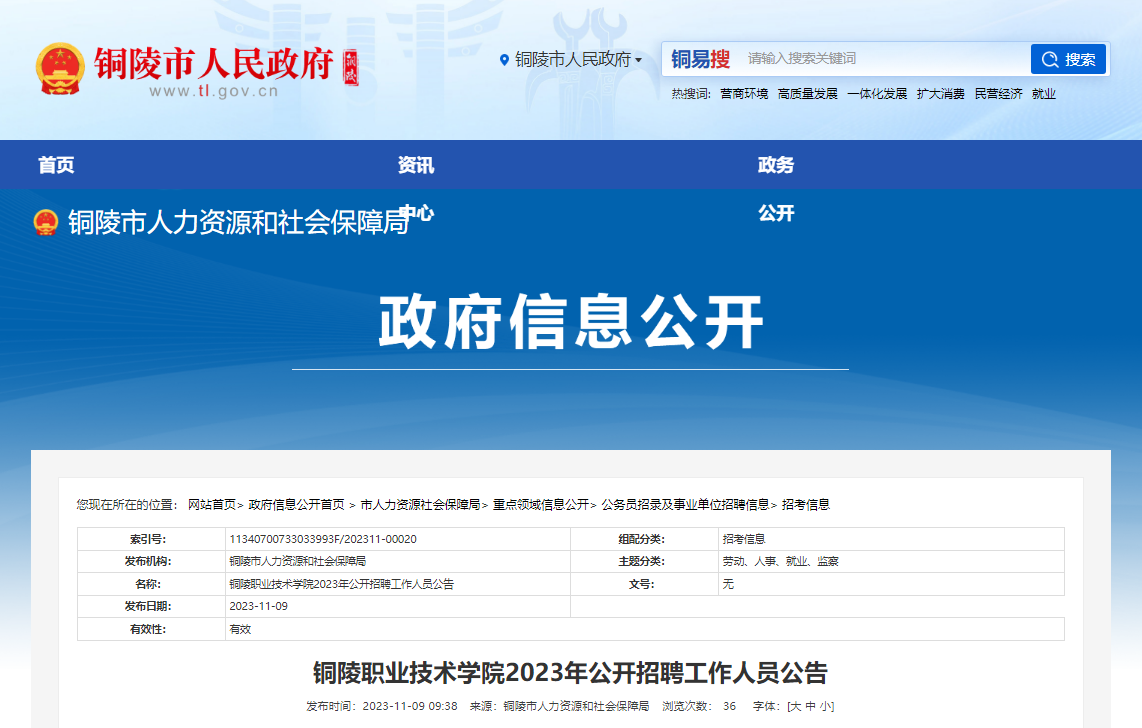The image size is (1142, 728).
Task: Select hot search term 高质量发展
Action: coord(807,94)
